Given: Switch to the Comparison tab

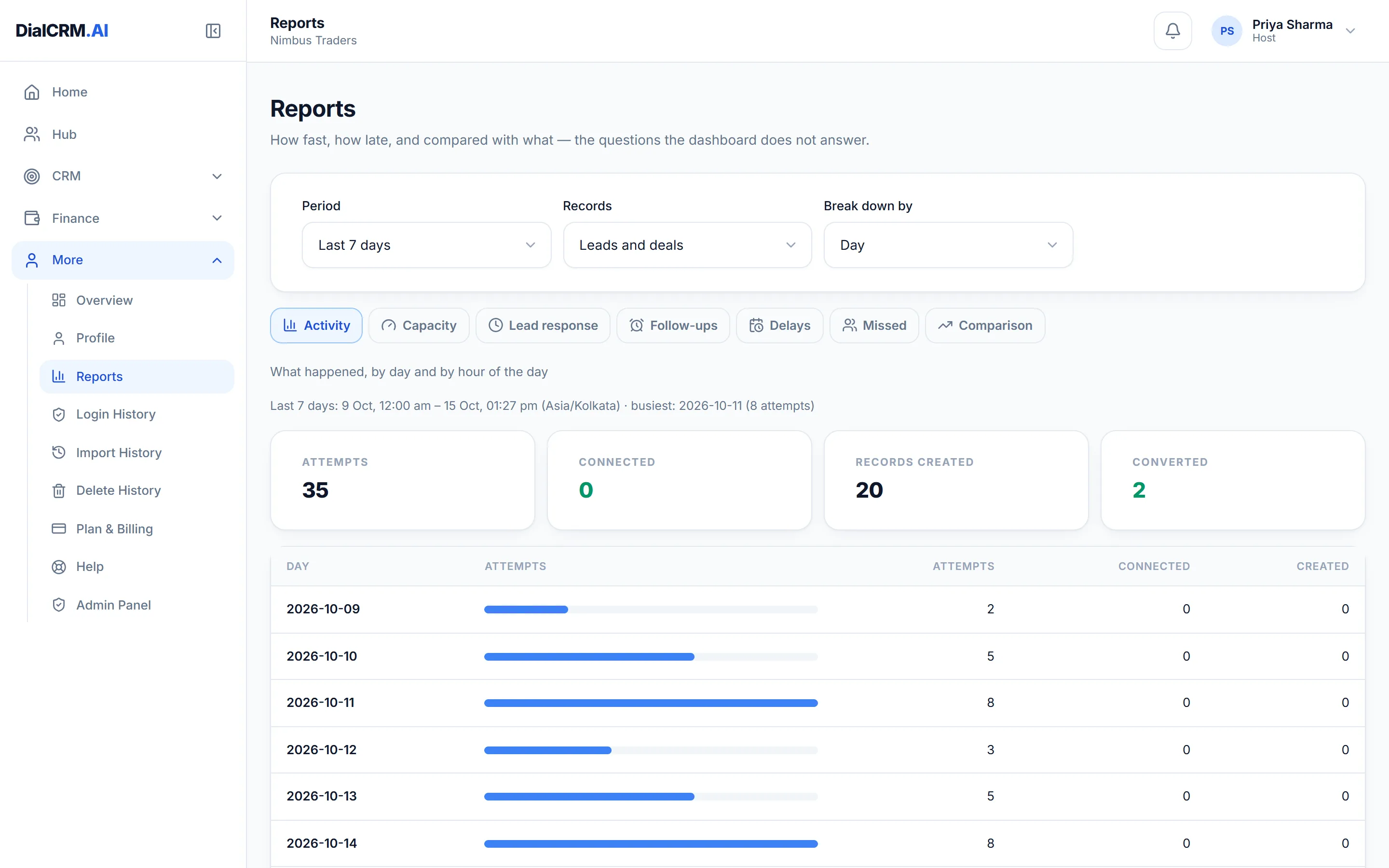Looking at the screenshot, I should (x=985, y=325).
